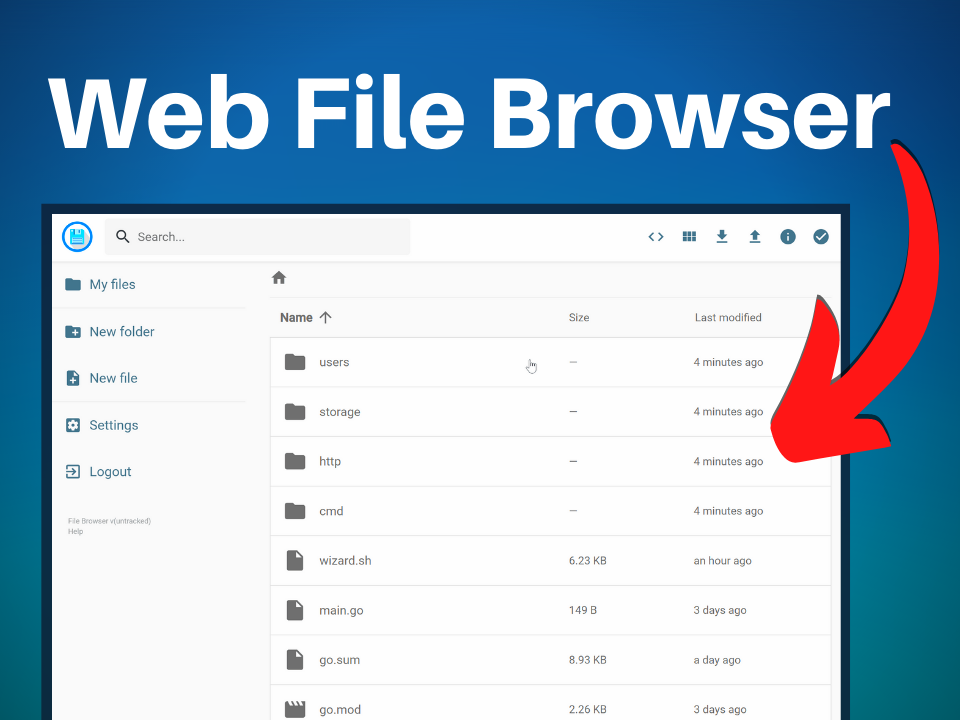Click the download icon in the toolbar
Viewport: 960px width, 720px height.
pyautogui.click(x=722, y=237)
